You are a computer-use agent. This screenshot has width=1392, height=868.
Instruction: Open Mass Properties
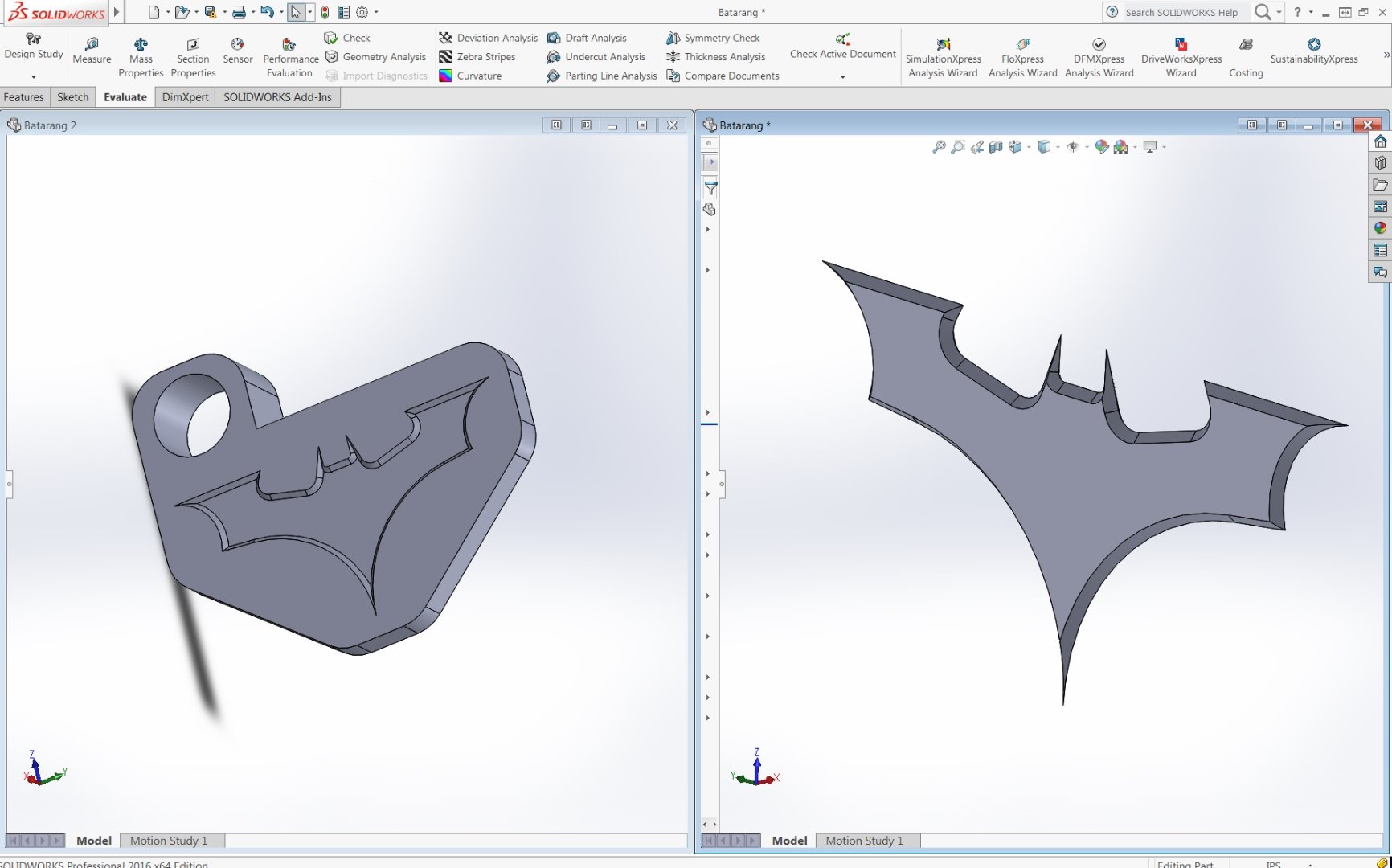pyautogui.click(x=141, y=57)
